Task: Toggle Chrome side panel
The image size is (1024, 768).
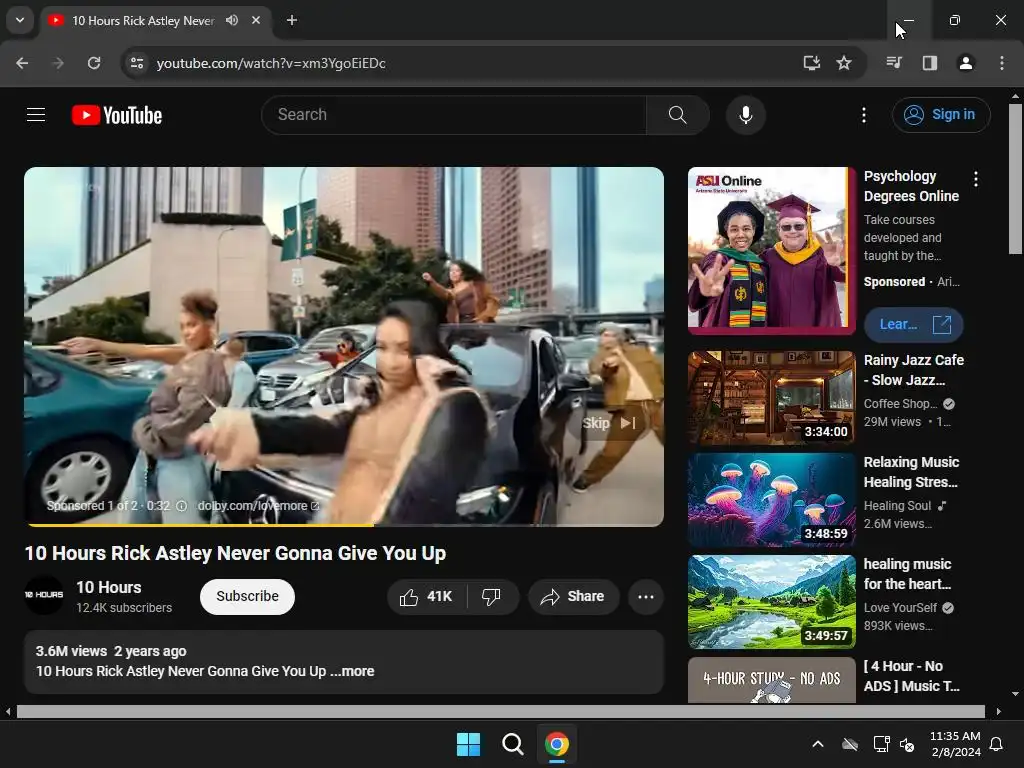Action: coord(929,63)
